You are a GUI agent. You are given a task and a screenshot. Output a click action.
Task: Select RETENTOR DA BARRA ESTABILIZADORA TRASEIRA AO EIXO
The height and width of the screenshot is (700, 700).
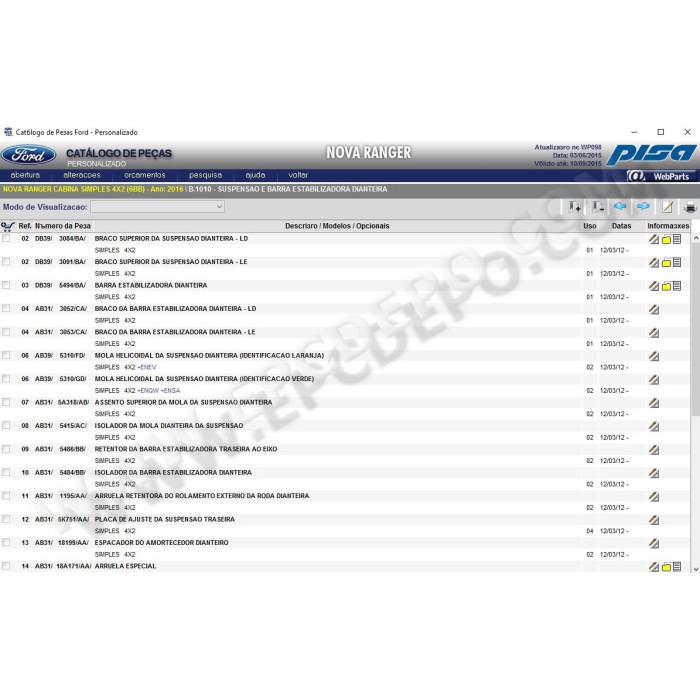pyautogui.click(x=186, y=449)
